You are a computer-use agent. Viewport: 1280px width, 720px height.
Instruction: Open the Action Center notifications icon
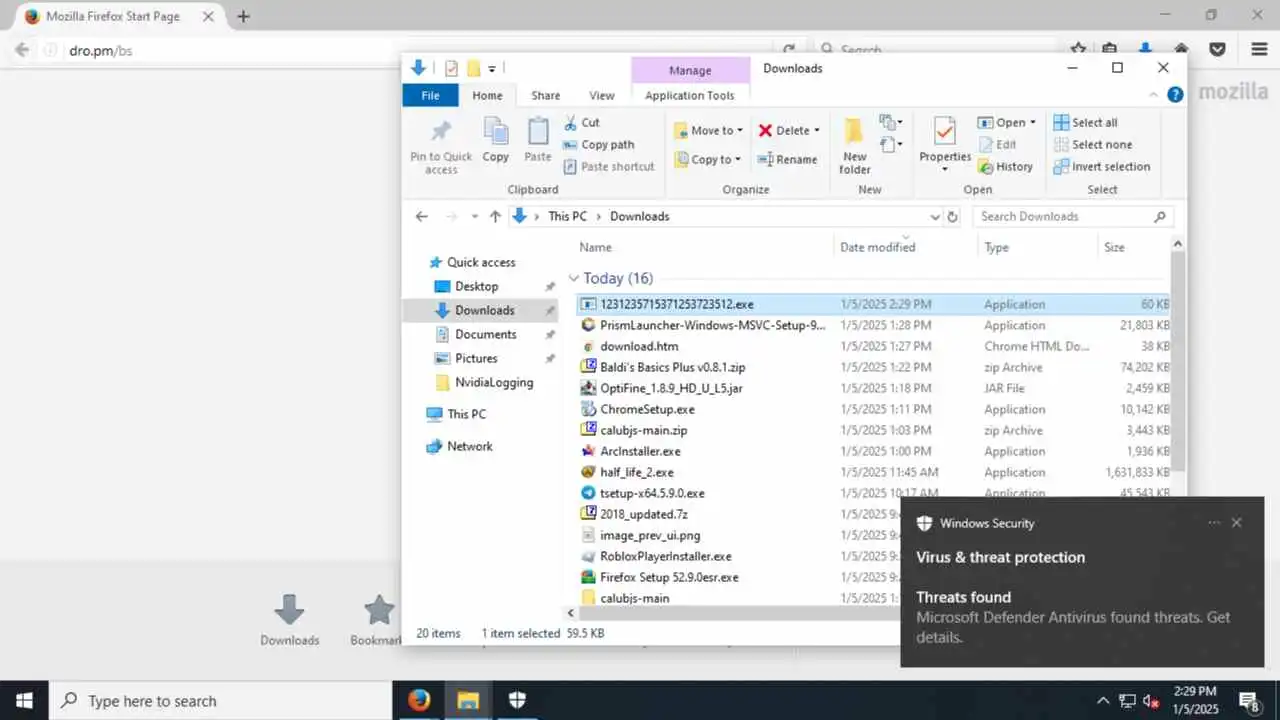tap(1249, 700)
